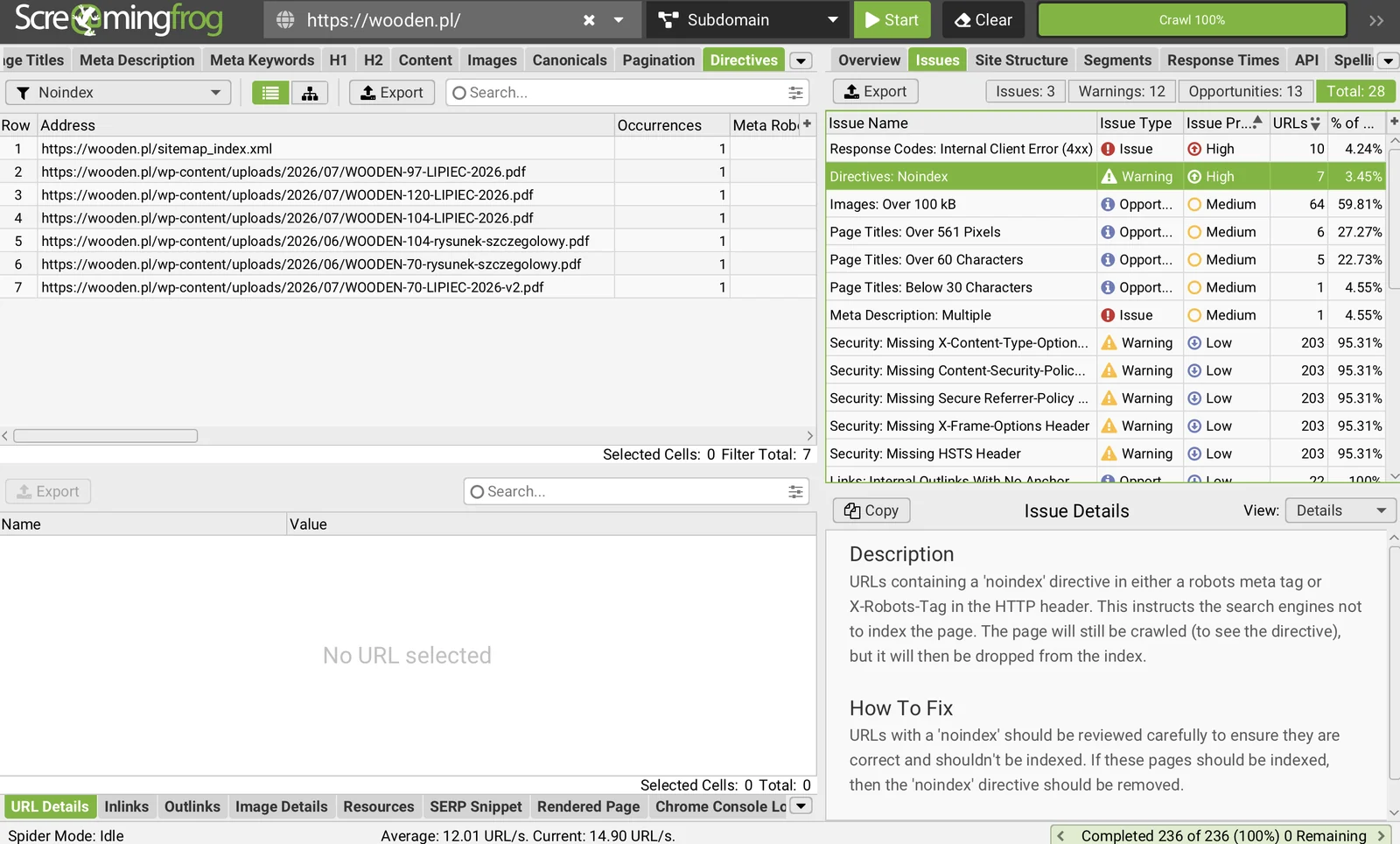
Task: Click the Crawl 100% progress bar
Action: [1192, 20]
